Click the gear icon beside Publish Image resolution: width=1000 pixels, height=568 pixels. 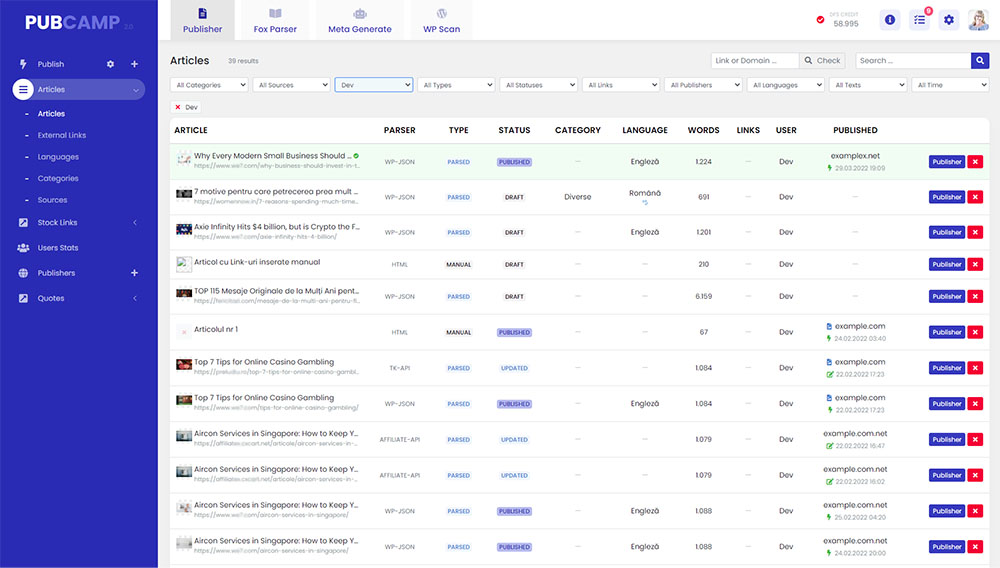tap(110, 64)
